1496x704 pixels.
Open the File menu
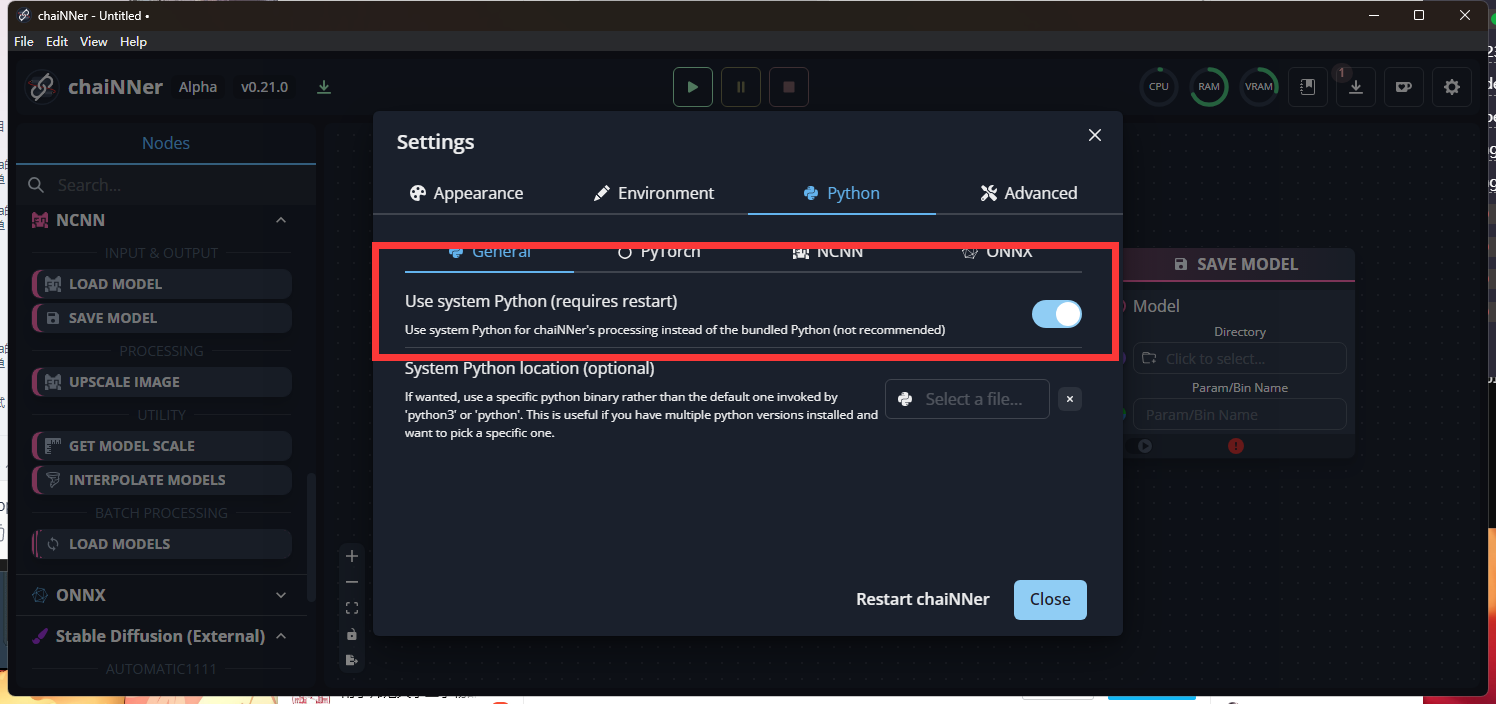coord(24,41)
